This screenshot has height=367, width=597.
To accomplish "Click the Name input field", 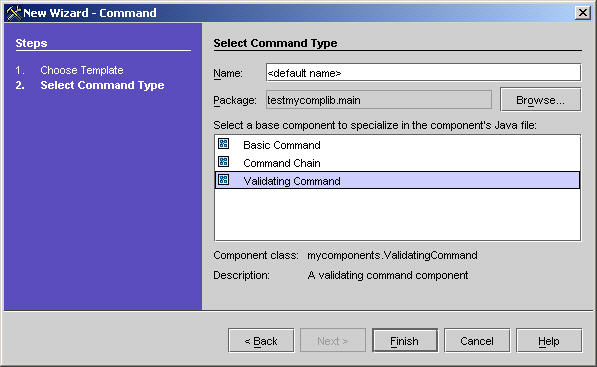I will (x=423, y=72).
